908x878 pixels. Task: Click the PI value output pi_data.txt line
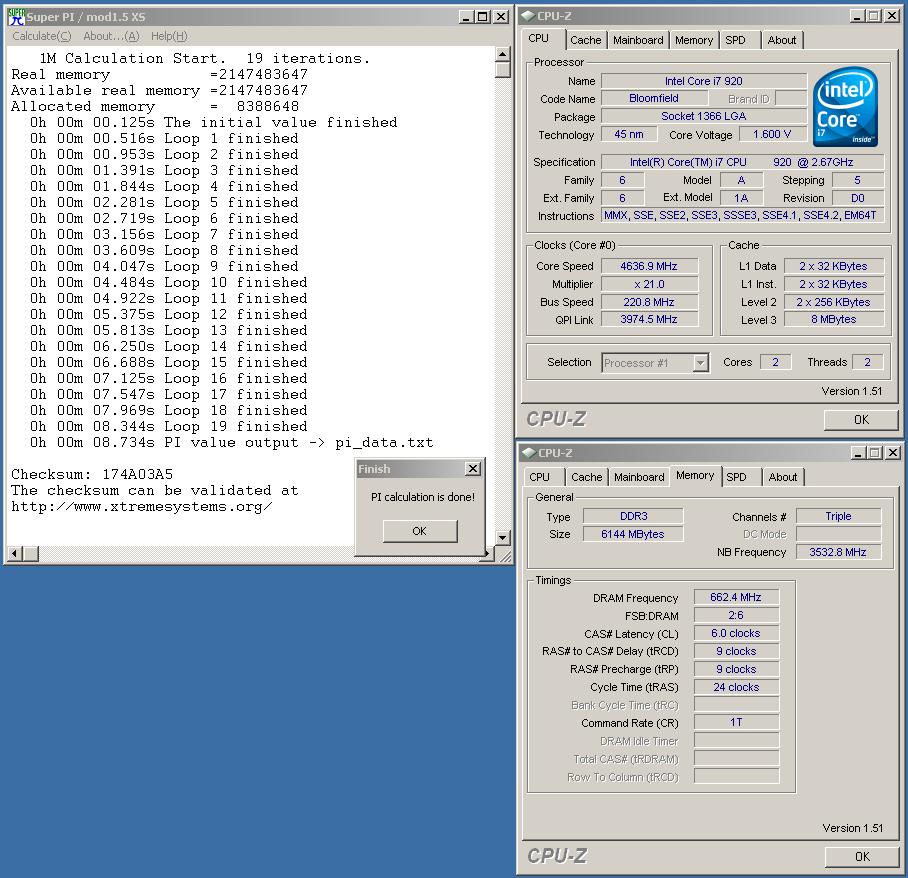tap(232, 442)
